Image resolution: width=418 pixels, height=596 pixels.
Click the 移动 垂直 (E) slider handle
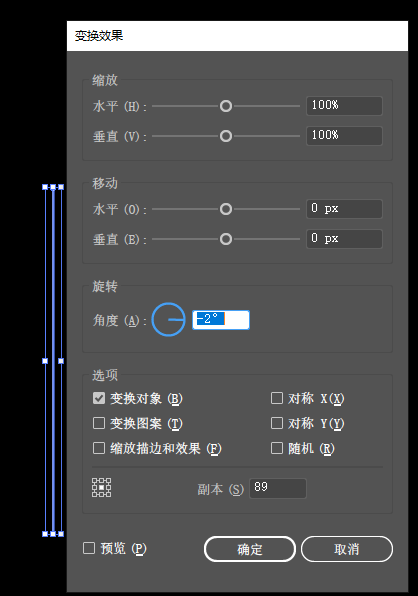tap(226, 239)
